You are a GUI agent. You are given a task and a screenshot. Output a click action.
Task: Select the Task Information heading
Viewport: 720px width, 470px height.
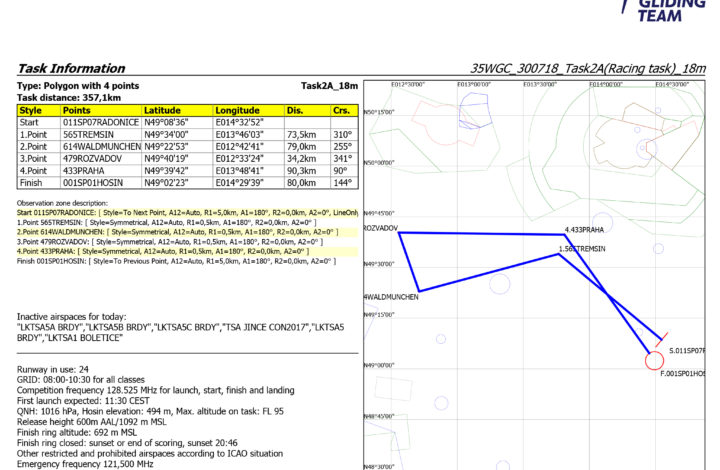(x=71, y=69)
